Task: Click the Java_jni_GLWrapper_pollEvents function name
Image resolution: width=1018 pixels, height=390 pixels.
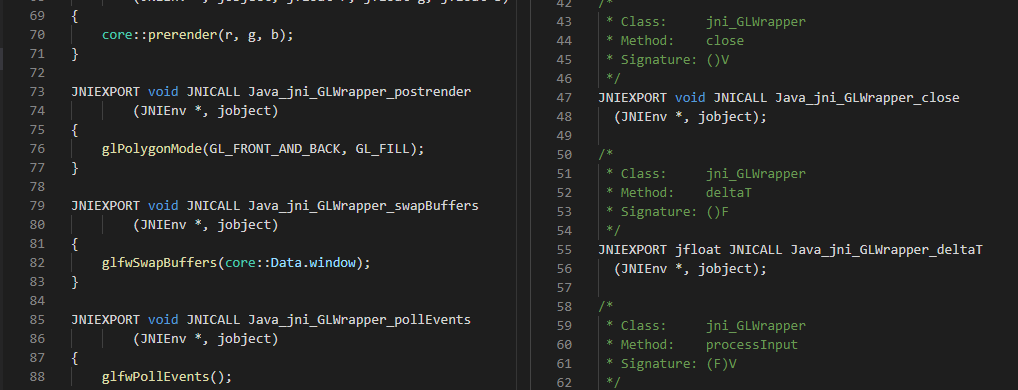Action: (360, 320)
